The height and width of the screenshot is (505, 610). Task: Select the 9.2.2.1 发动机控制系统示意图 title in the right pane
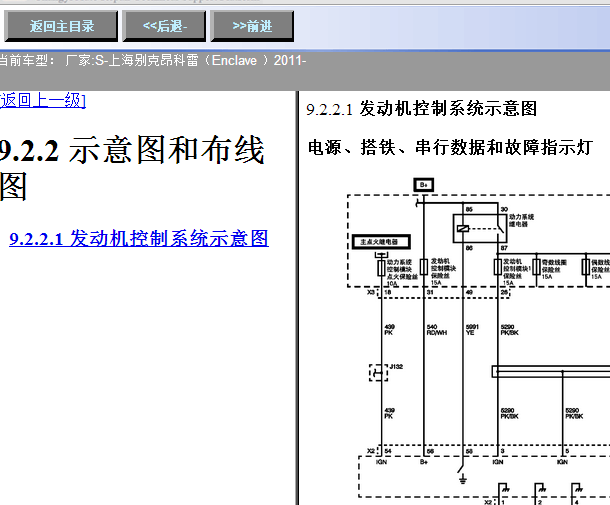coord(422,109)
